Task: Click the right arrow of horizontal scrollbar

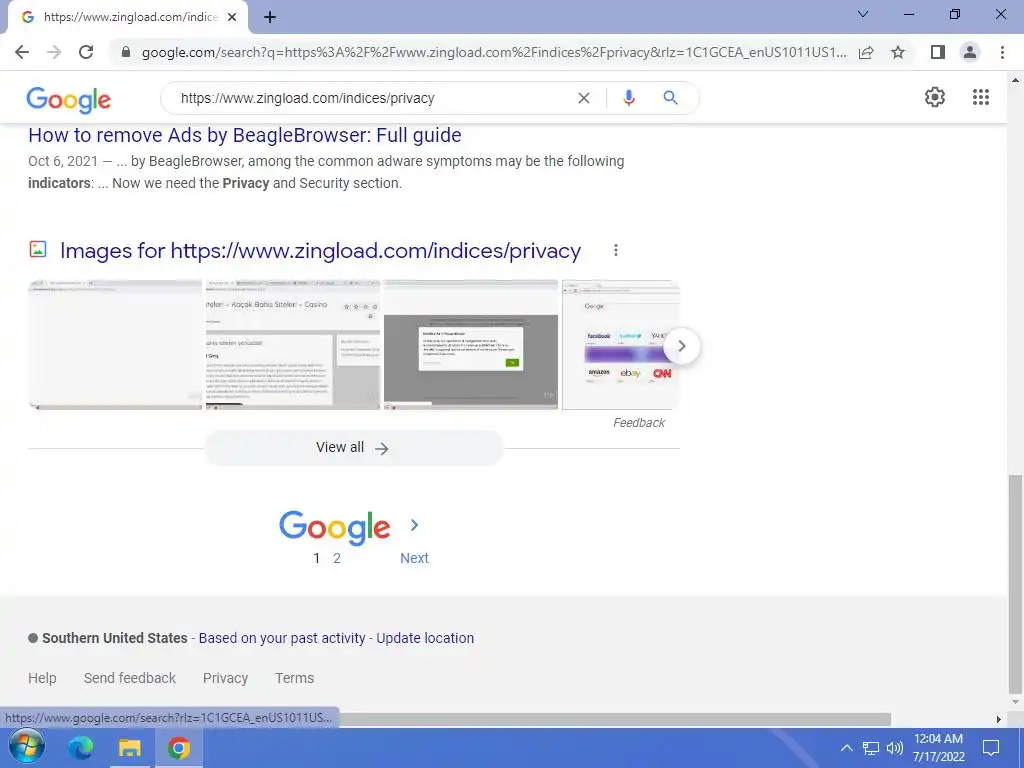Action: click(x=999, y=719)
